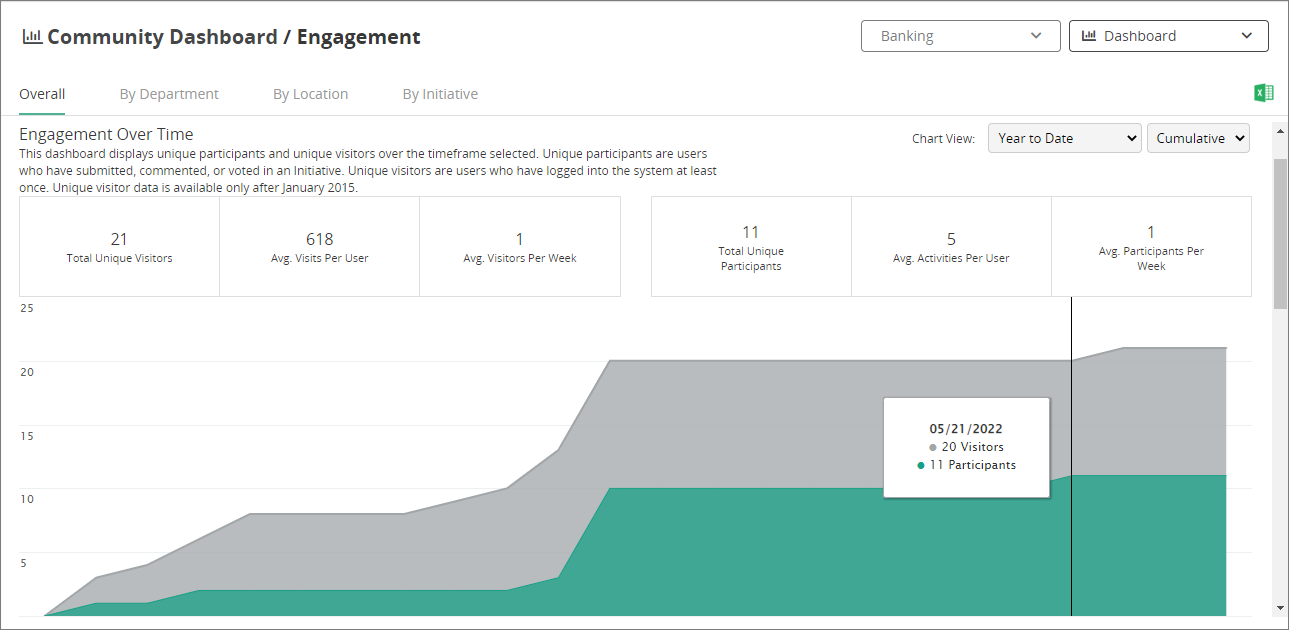
Task: Click the Total Unique Participants stat card
Action: [x=751, y=246]
